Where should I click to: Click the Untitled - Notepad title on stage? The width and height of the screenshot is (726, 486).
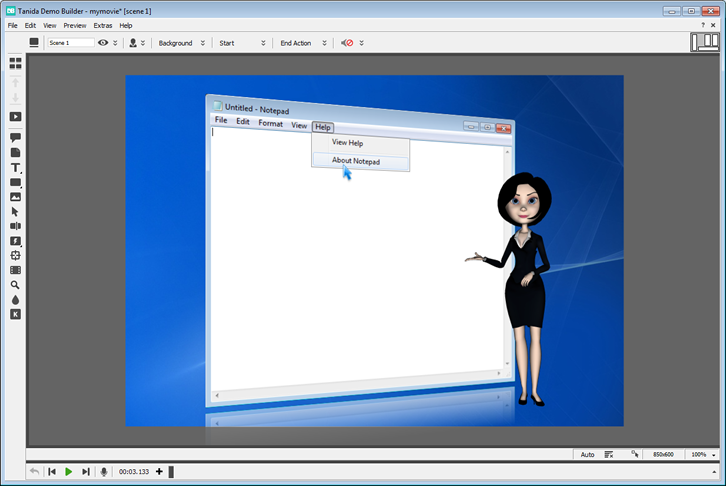257,109
